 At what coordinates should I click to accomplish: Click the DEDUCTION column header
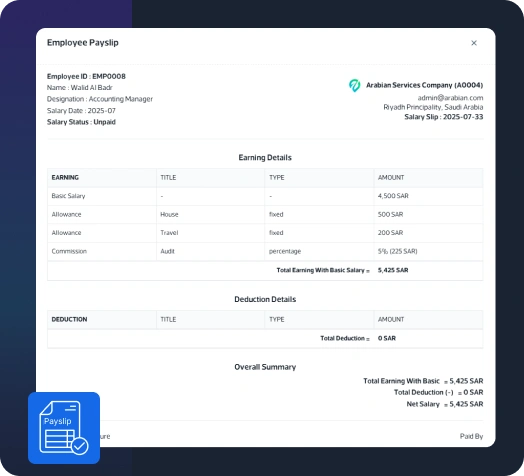point(69,319)
